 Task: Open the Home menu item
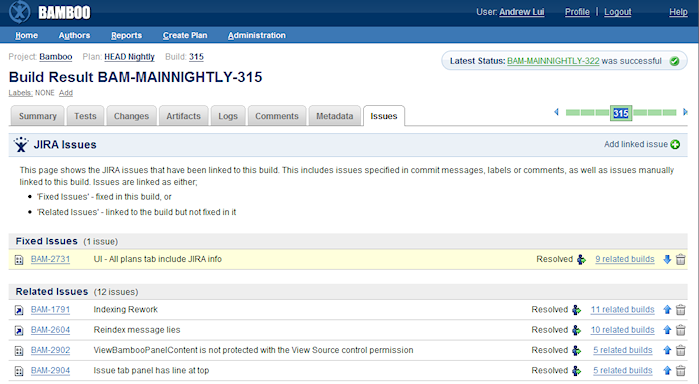[x=26, y=35]
